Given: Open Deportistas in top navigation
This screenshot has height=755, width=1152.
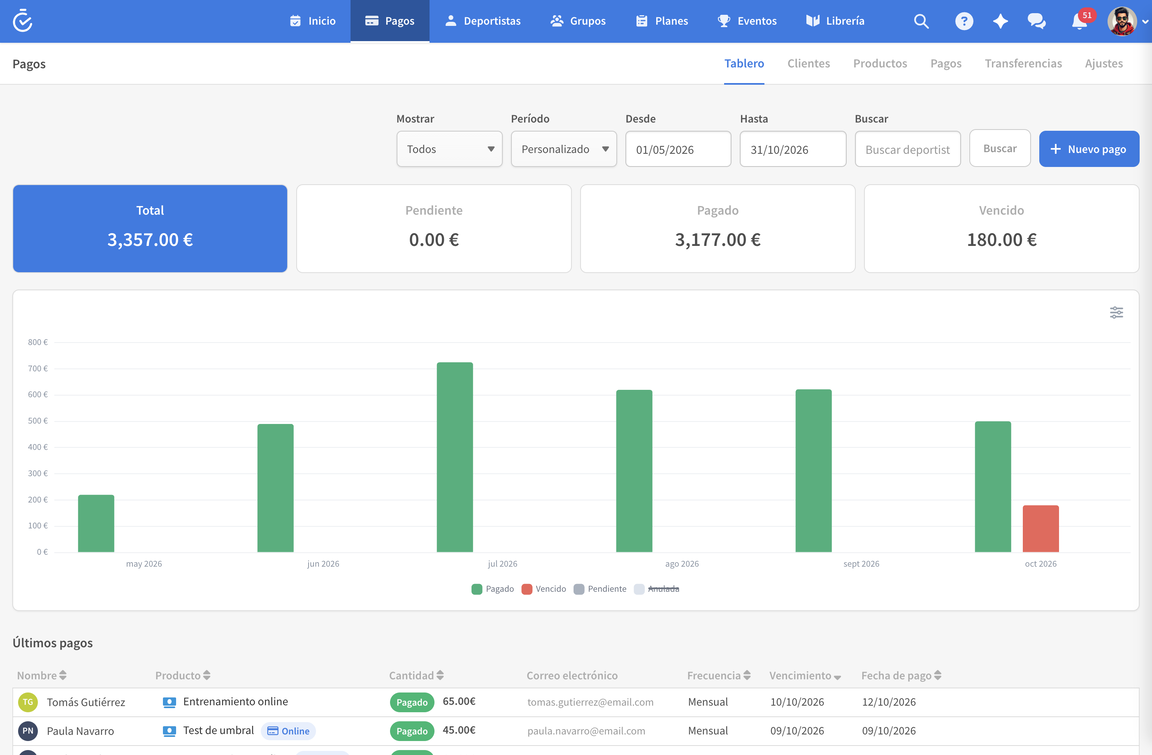Looking at the screenshot, I should coord(483,21).
